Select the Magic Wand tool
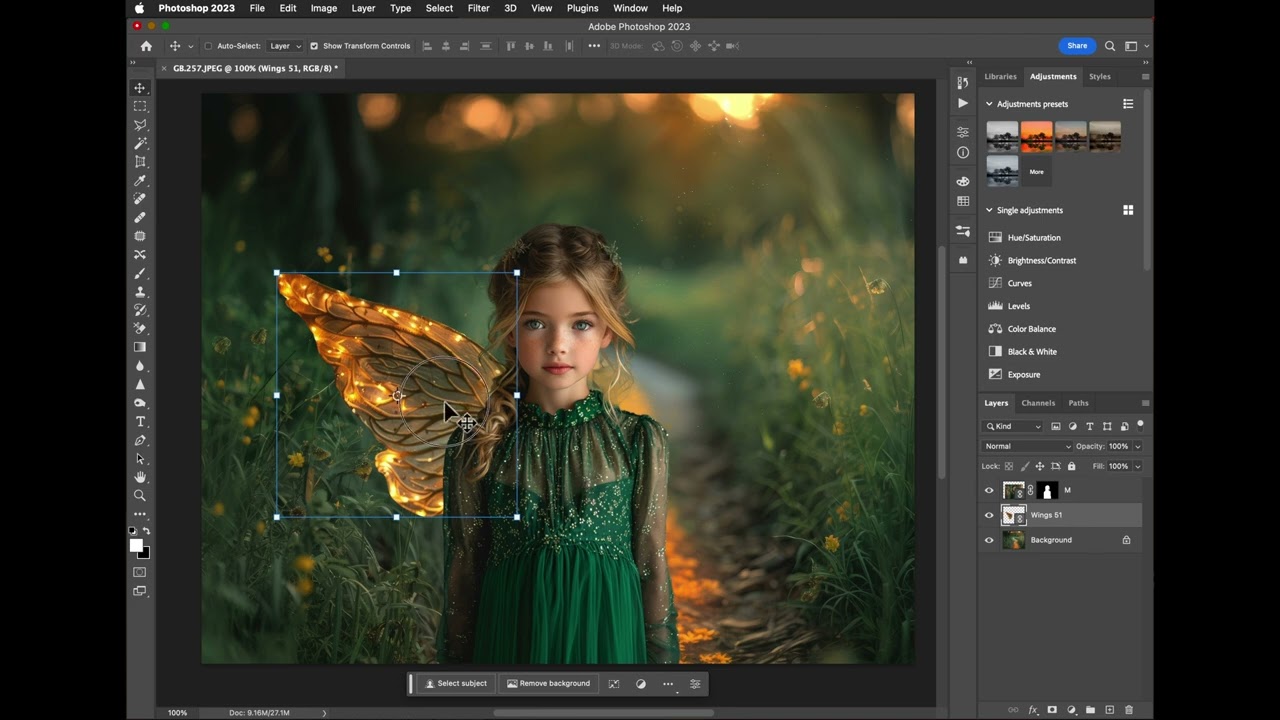This screenshot has width=1280, height=720. (140, 143)
